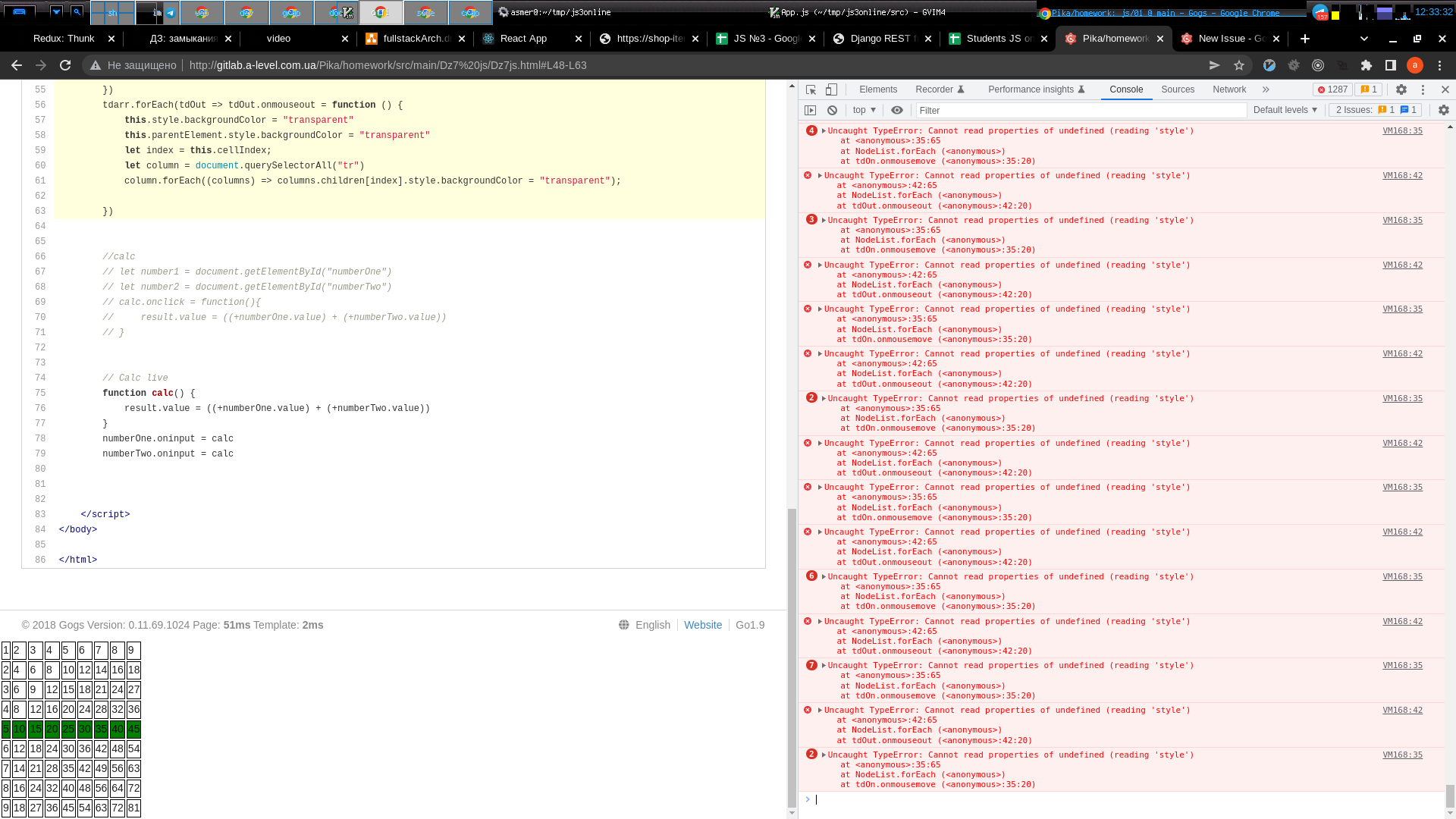Expand the first TypeError entry with count 4

pyautogui.click(x=824, y=131)
